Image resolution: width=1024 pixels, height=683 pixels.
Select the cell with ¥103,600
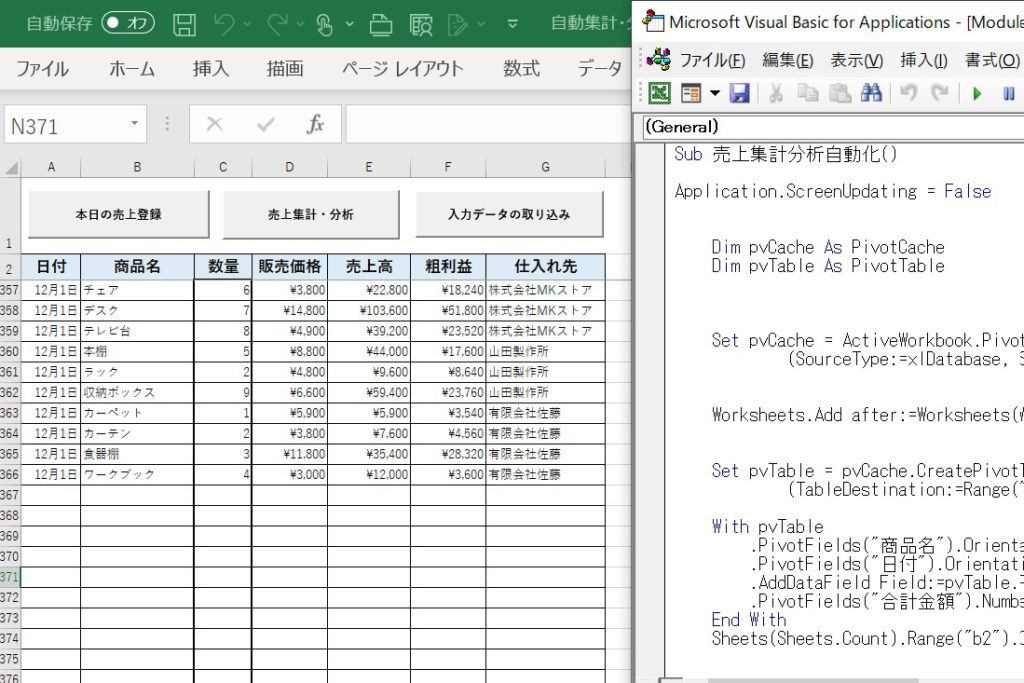tap(369, 310)
